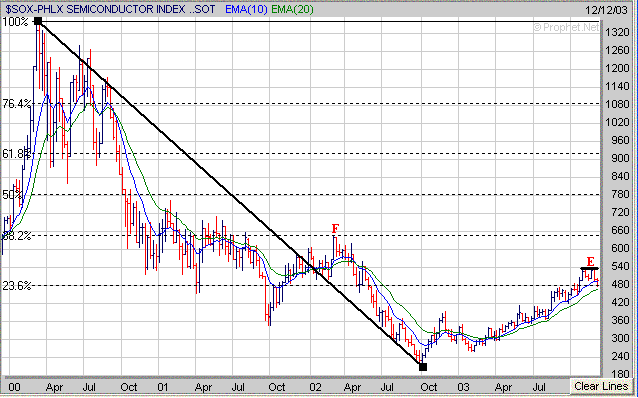Click the 76.4% Fibonacci level label

tap(17, 104)
